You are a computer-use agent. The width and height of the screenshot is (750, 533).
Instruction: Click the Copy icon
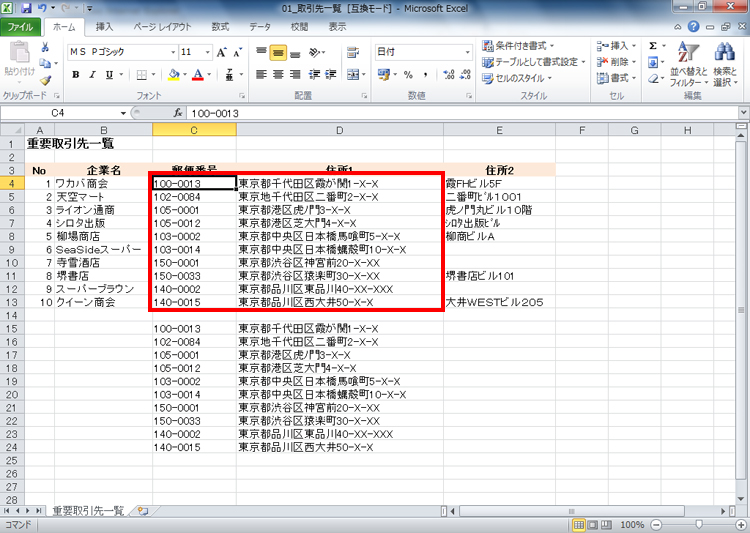point(45,63)
